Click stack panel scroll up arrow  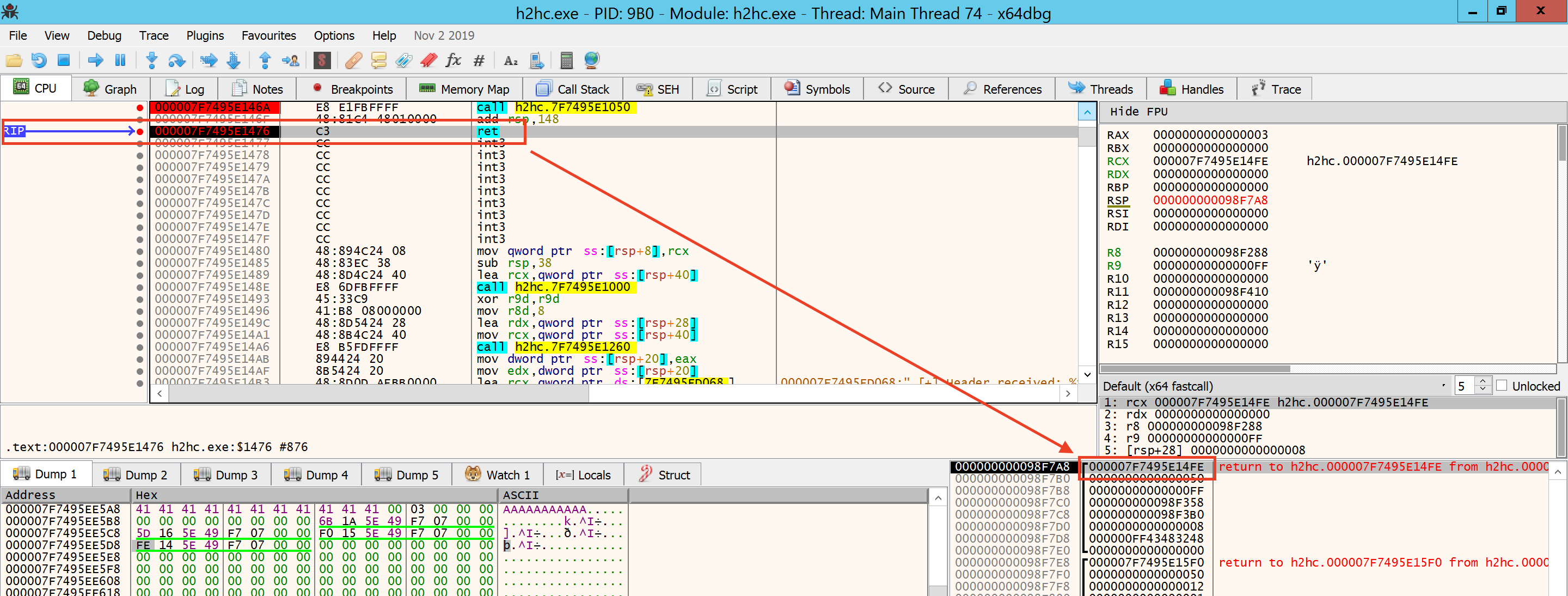pos(1558,471)
